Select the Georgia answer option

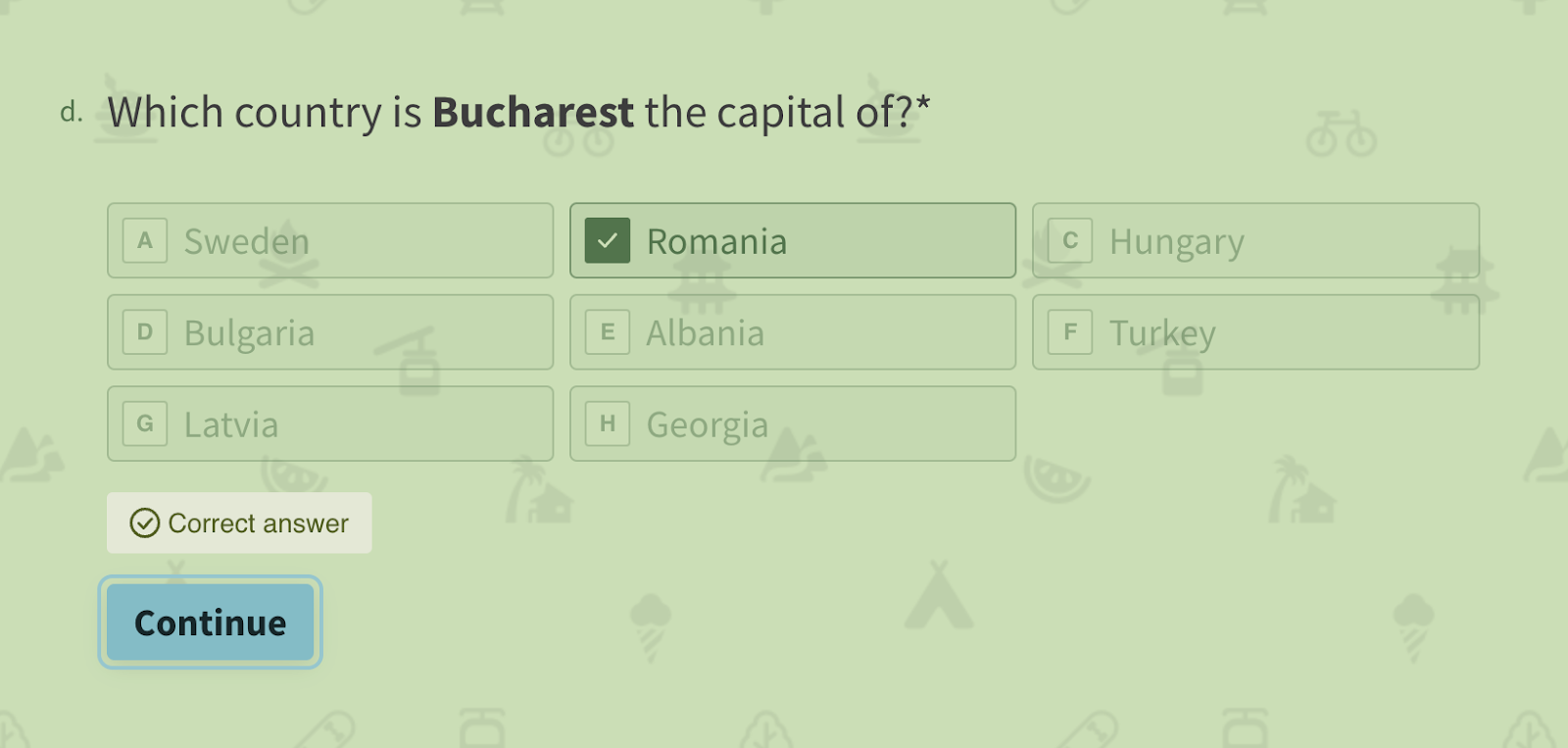793,424
